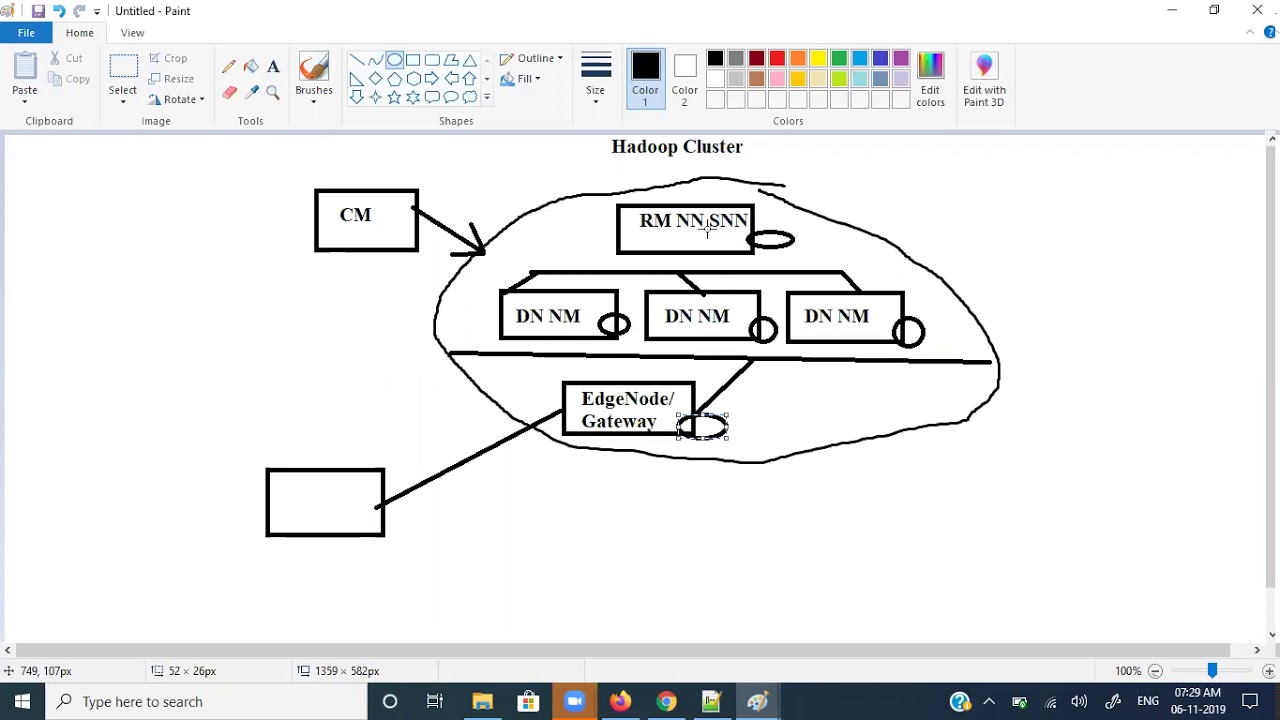Open Edit with Paint 3D

984,80
